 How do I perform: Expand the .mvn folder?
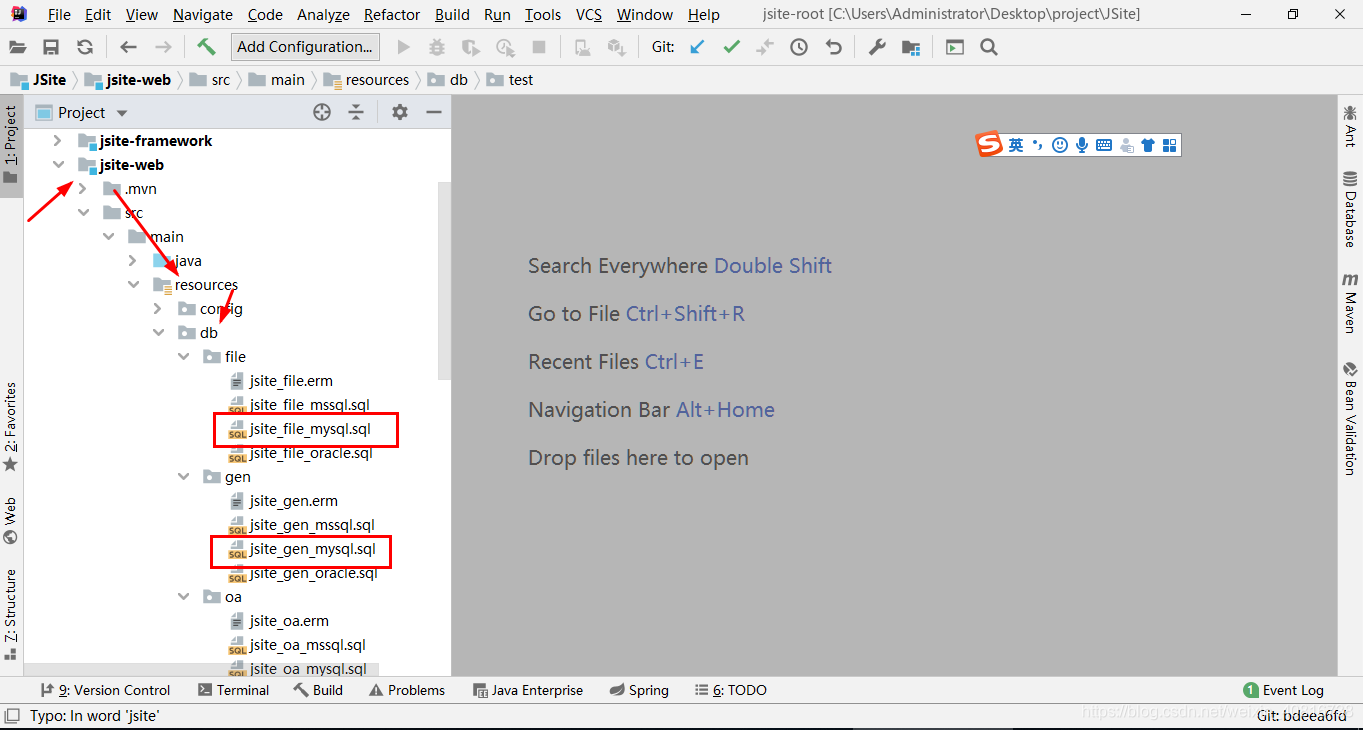pos(82,189)
